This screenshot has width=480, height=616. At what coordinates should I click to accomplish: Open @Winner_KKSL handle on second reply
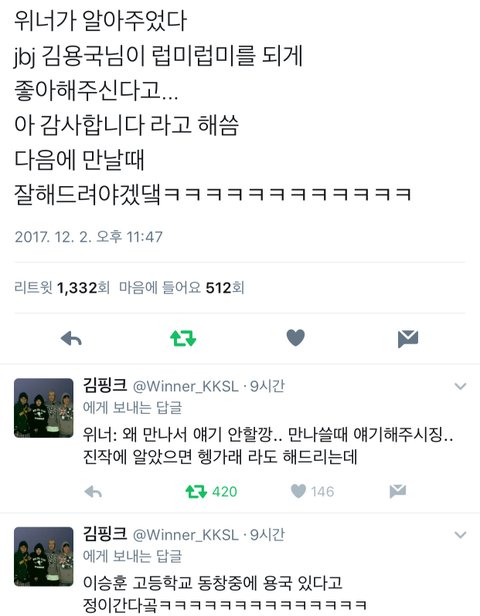(186, 535)
